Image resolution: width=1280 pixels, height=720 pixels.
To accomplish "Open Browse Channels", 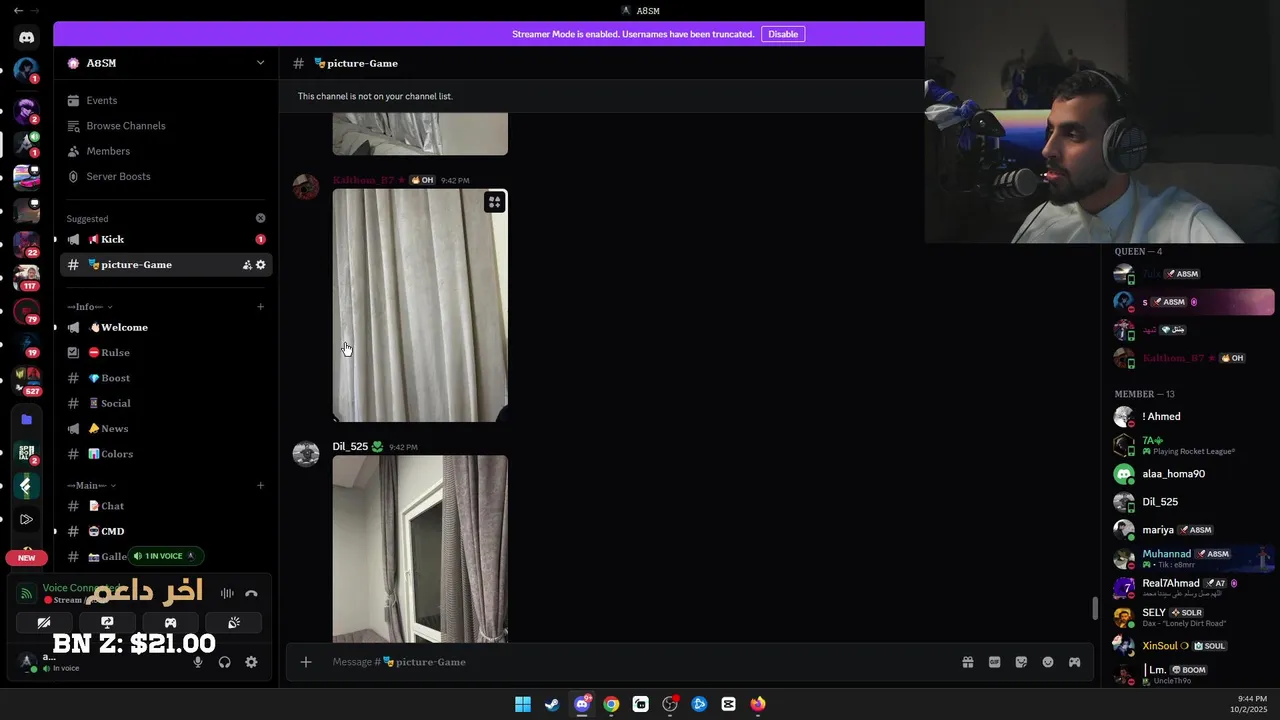I will click(166, 126).
